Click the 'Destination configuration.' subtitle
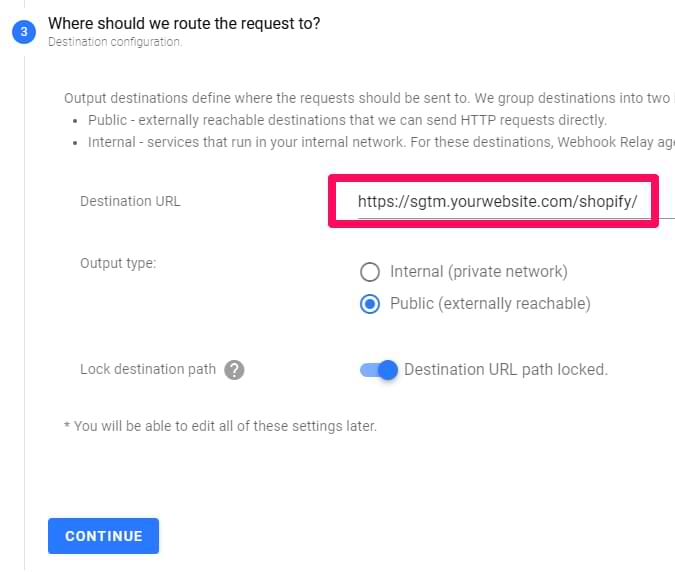Viewport: 675px width, 572px height. 115,42
